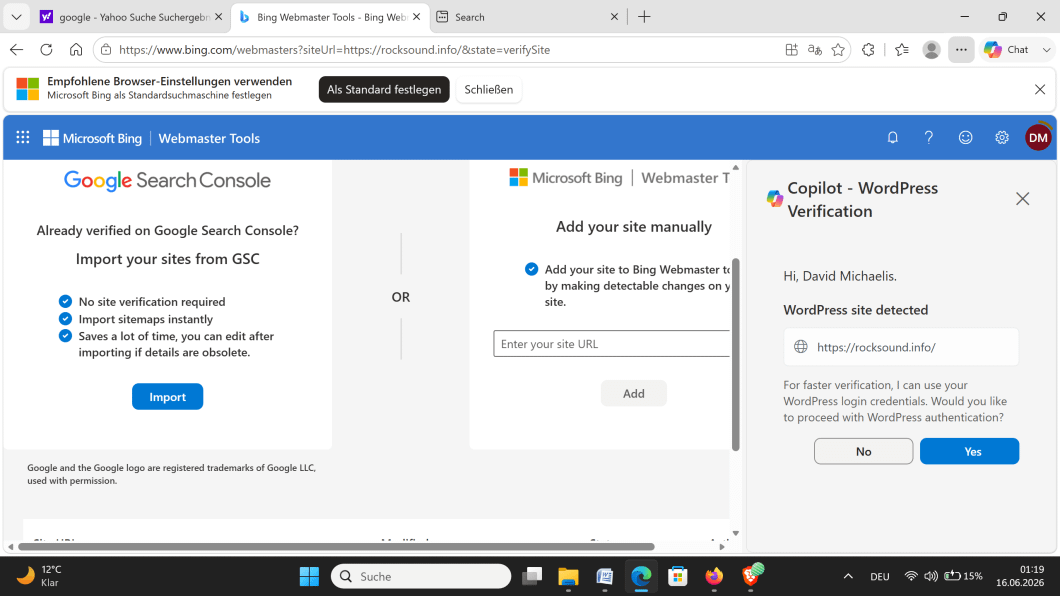
Task: Click the taskbar Suche search box
Action: 421,576
